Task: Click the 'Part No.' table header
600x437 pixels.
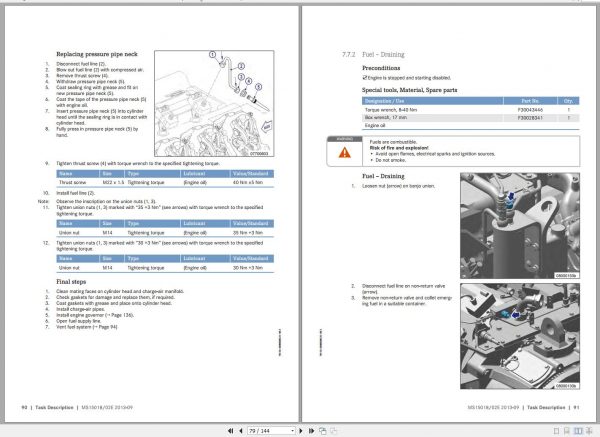Action: (530, 101)
